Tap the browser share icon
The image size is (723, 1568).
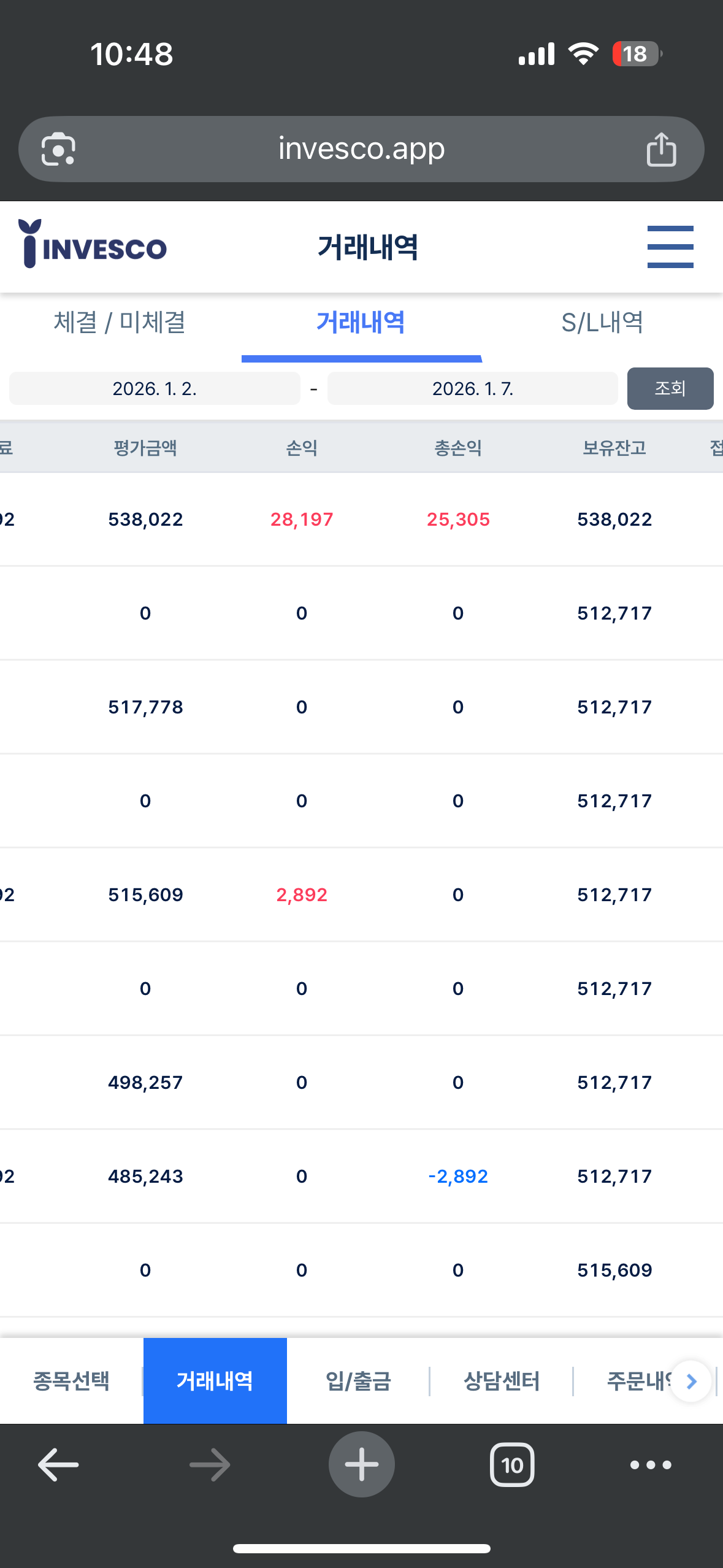click(x=661, y=149)
